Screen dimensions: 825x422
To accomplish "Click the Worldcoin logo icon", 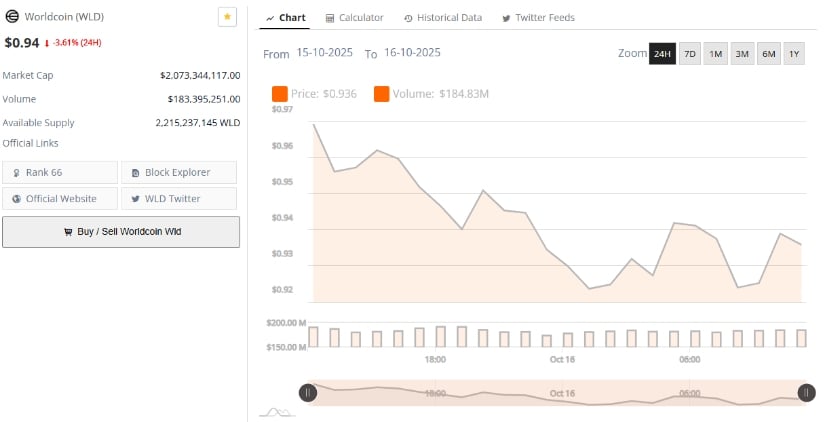I will tap(12, 17).
